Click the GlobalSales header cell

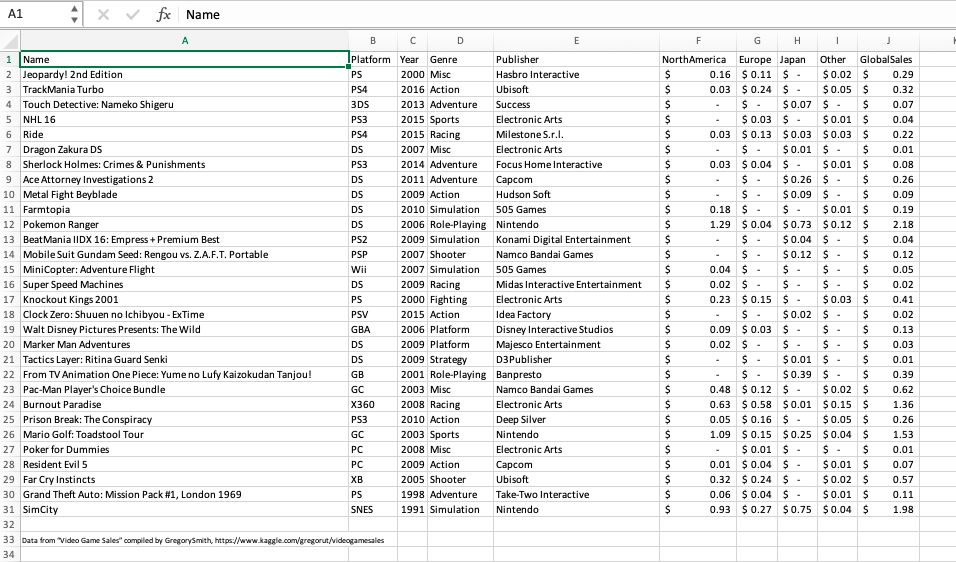point(888,60)
